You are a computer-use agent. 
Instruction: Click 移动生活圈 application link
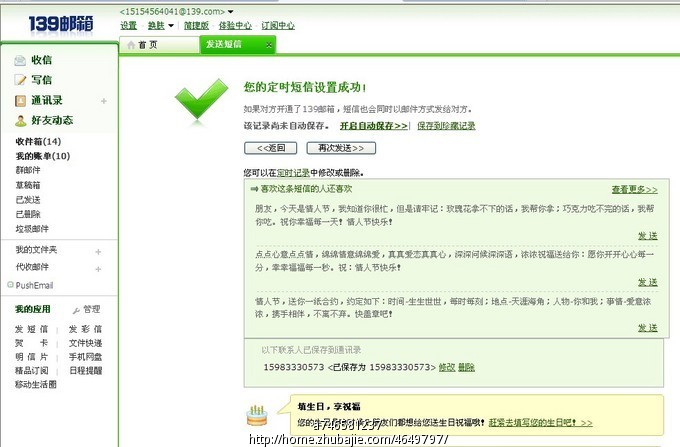pos(36,385)
